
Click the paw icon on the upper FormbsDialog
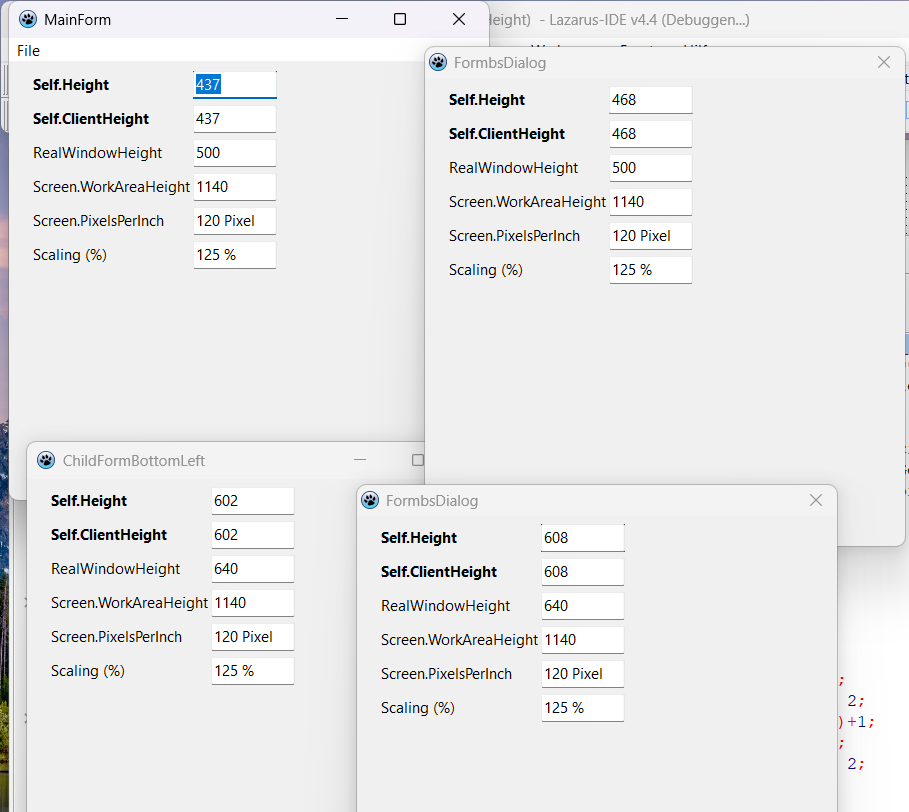(x=438, y=62)
